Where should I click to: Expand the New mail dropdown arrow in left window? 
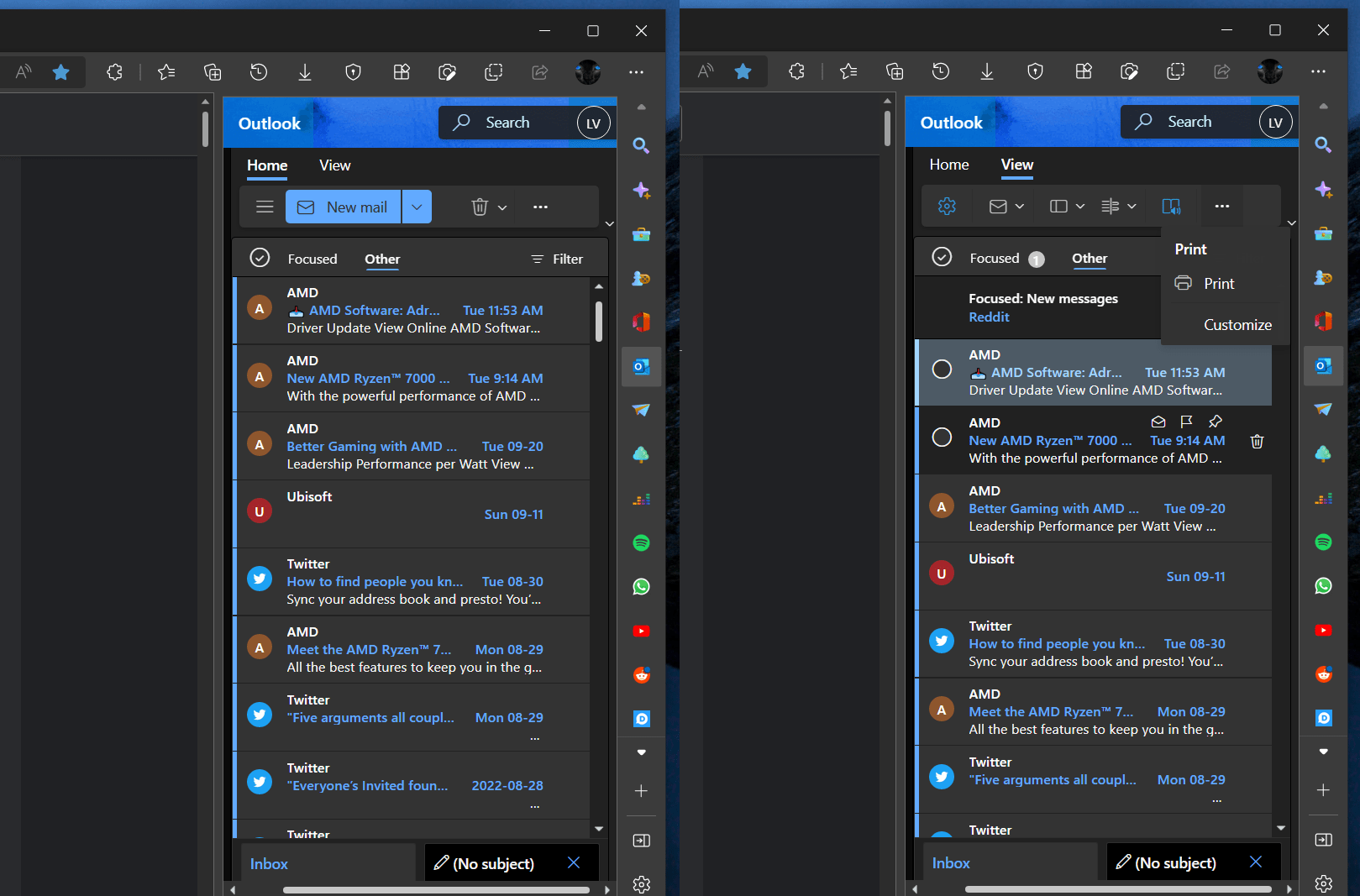tap(417, 207)
